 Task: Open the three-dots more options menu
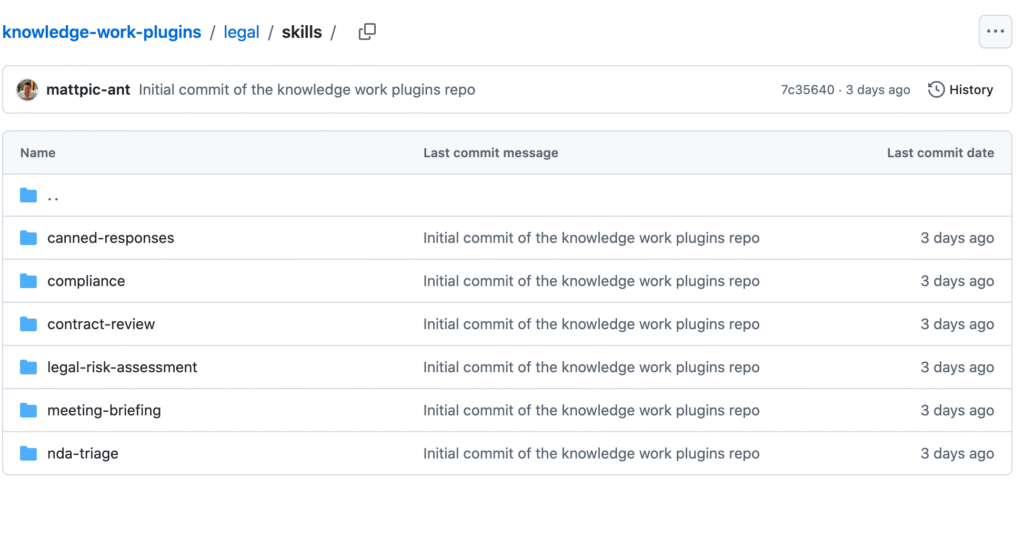(x=994, y=32)
